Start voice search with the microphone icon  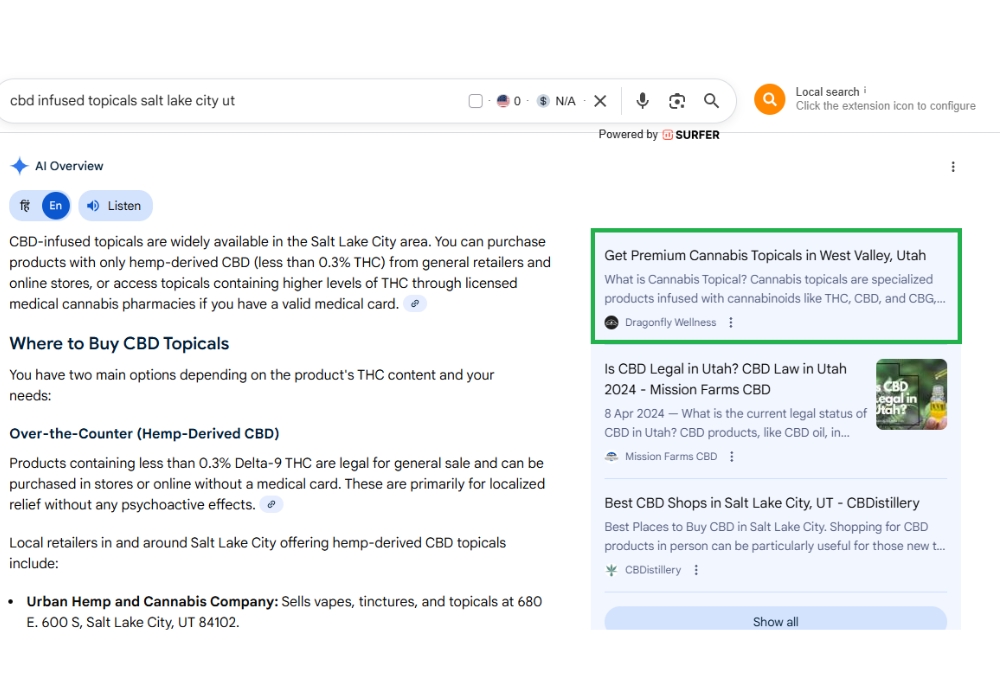coord(642,101)
